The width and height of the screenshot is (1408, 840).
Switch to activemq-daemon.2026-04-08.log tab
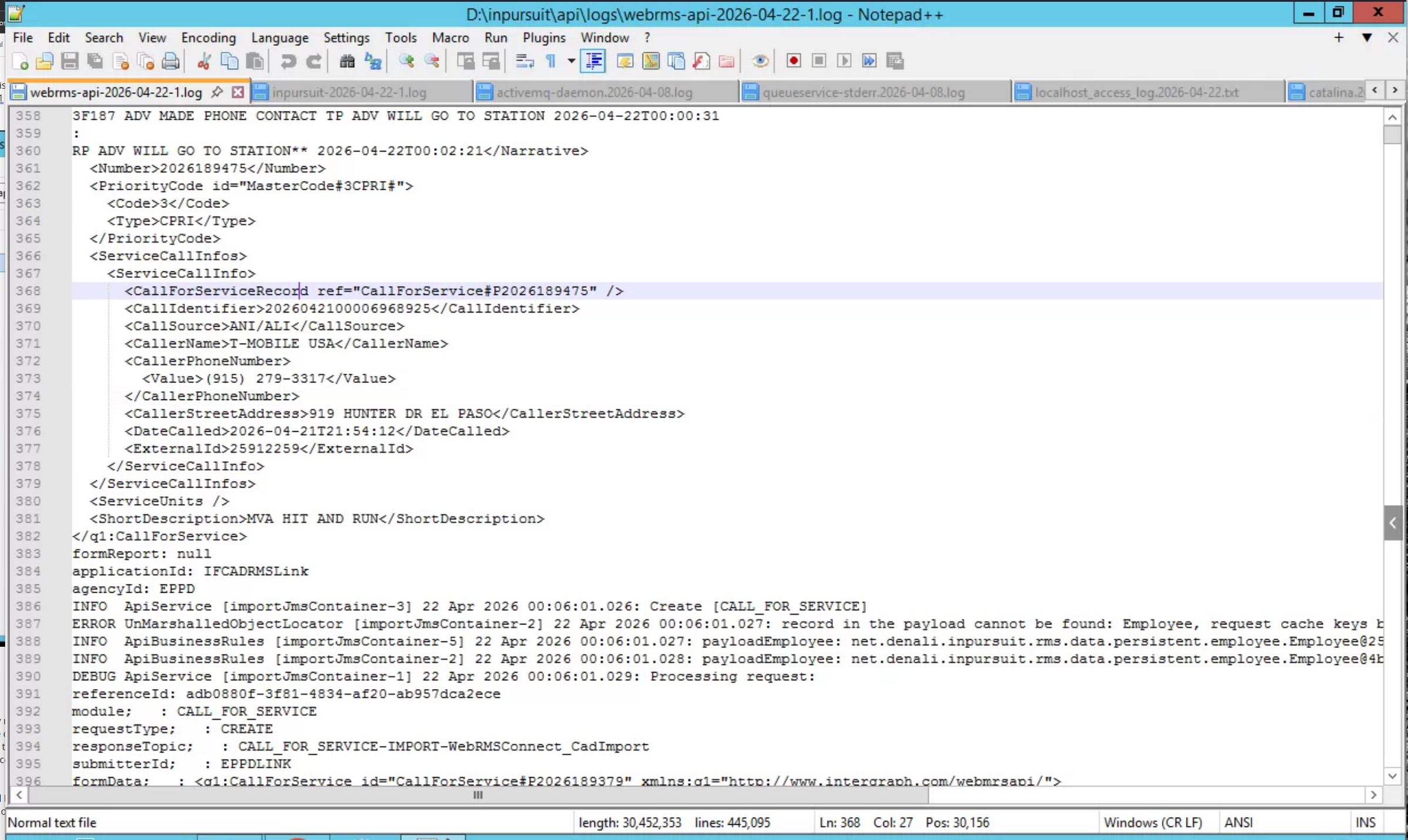(594, 92)
